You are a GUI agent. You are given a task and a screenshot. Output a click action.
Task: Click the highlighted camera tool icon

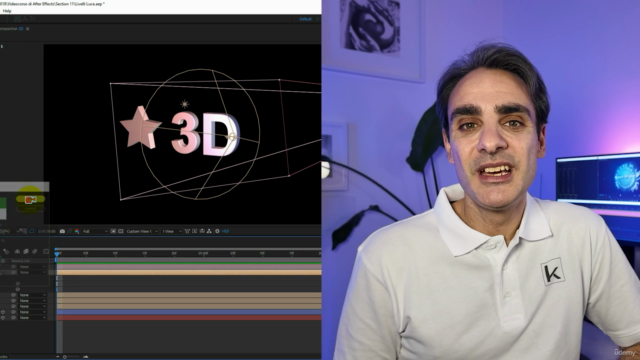pos(30,200)
